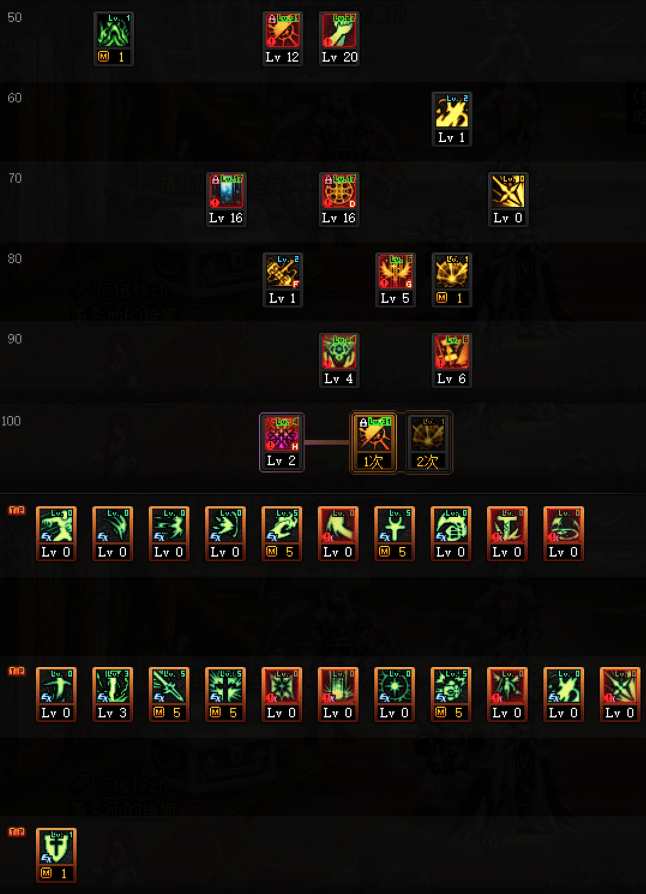Select the shield TP skill with M 1
This screenshot has height=894, width=646.
pyautogui.click(x=56, y=855)
